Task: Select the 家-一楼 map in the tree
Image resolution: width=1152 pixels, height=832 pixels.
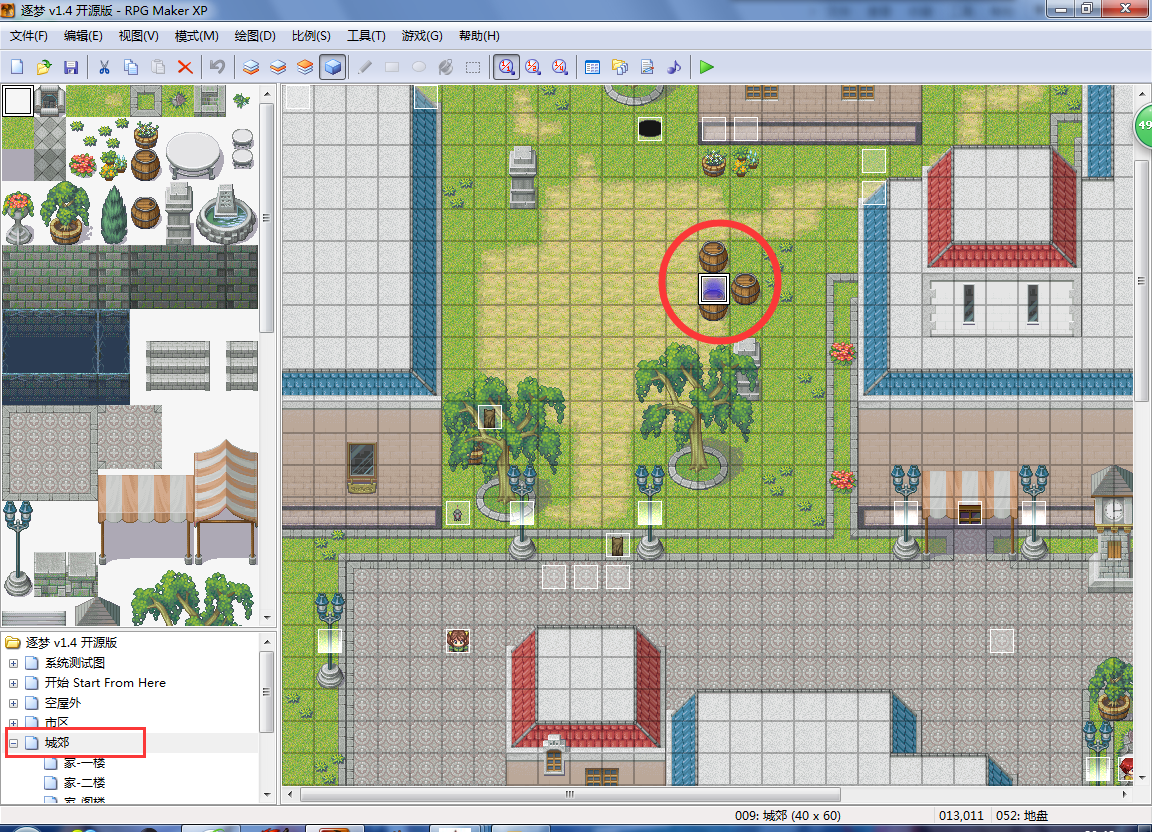Action: point(84,763)
